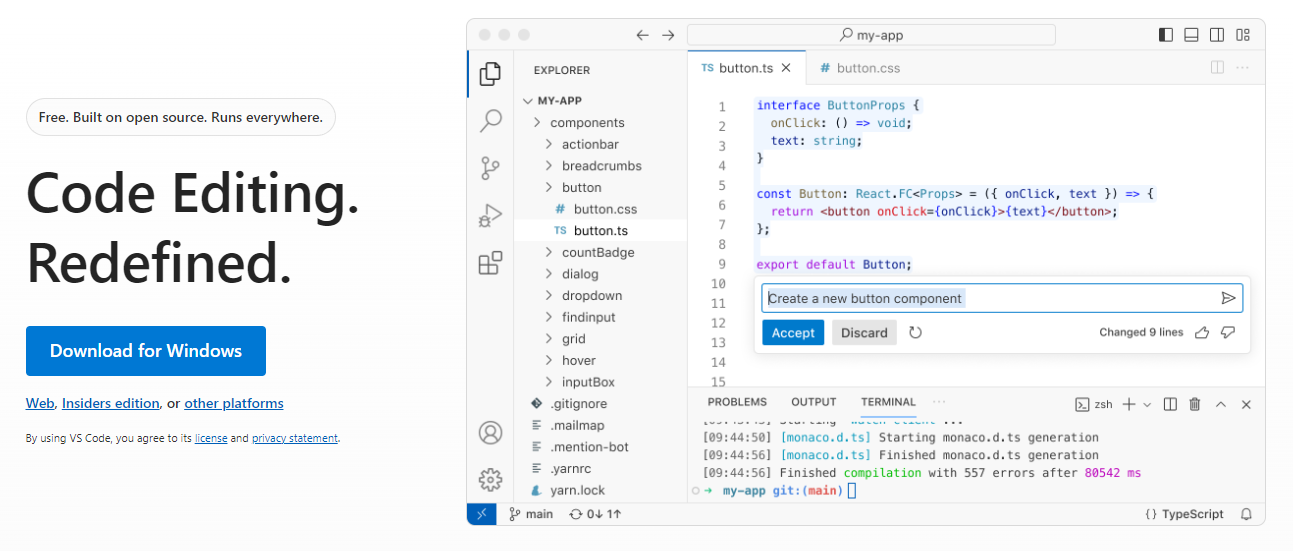Open the privacy statement link
1293x551 pixels.
click(x=295, y=438)
